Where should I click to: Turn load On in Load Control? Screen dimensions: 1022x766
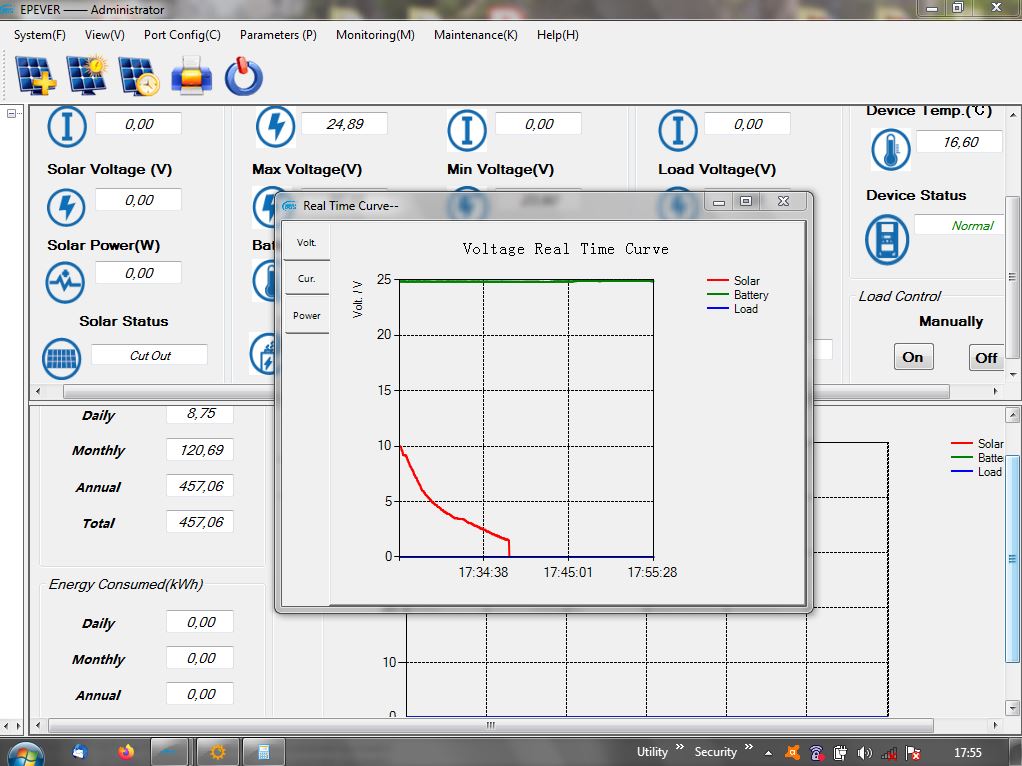913,357
